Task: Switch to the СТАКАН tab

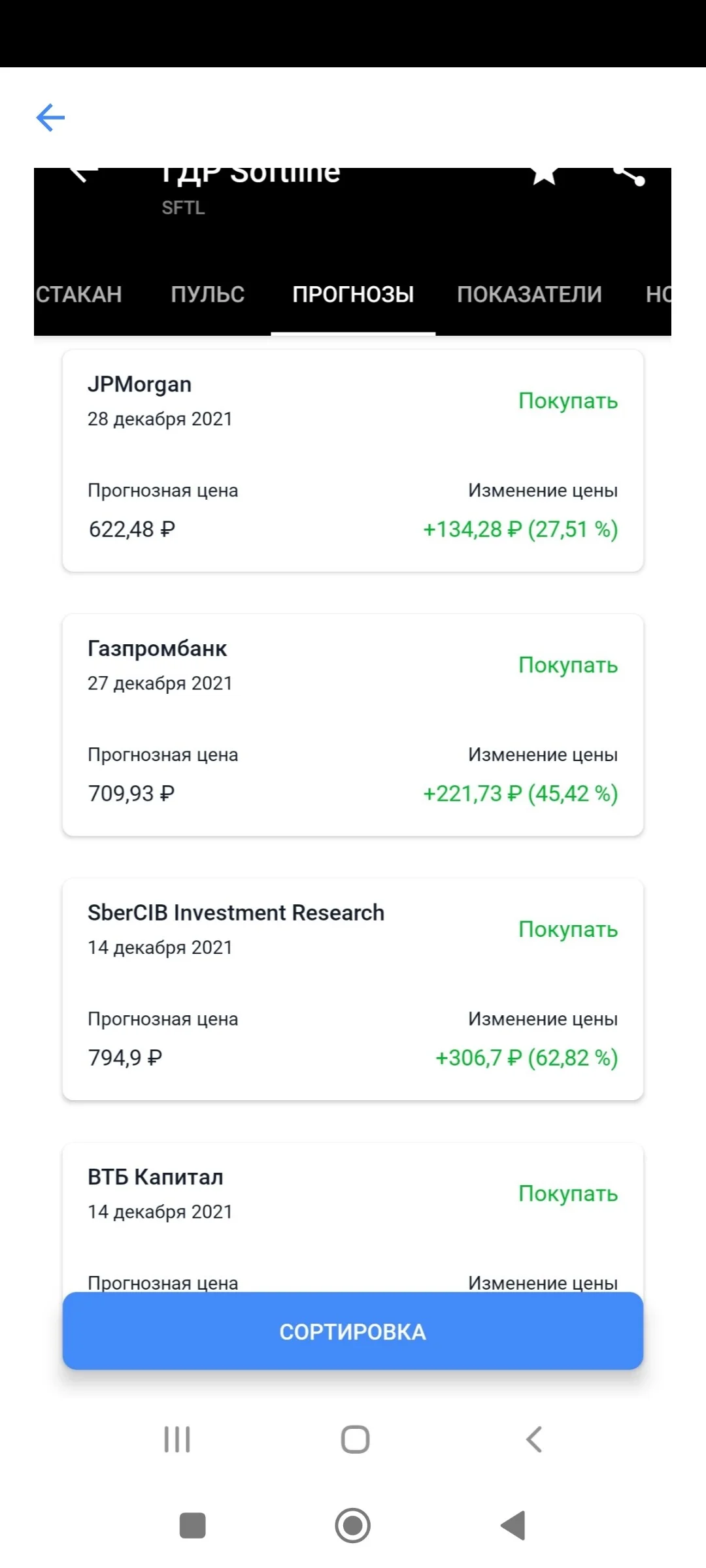Action: [79, 295]
